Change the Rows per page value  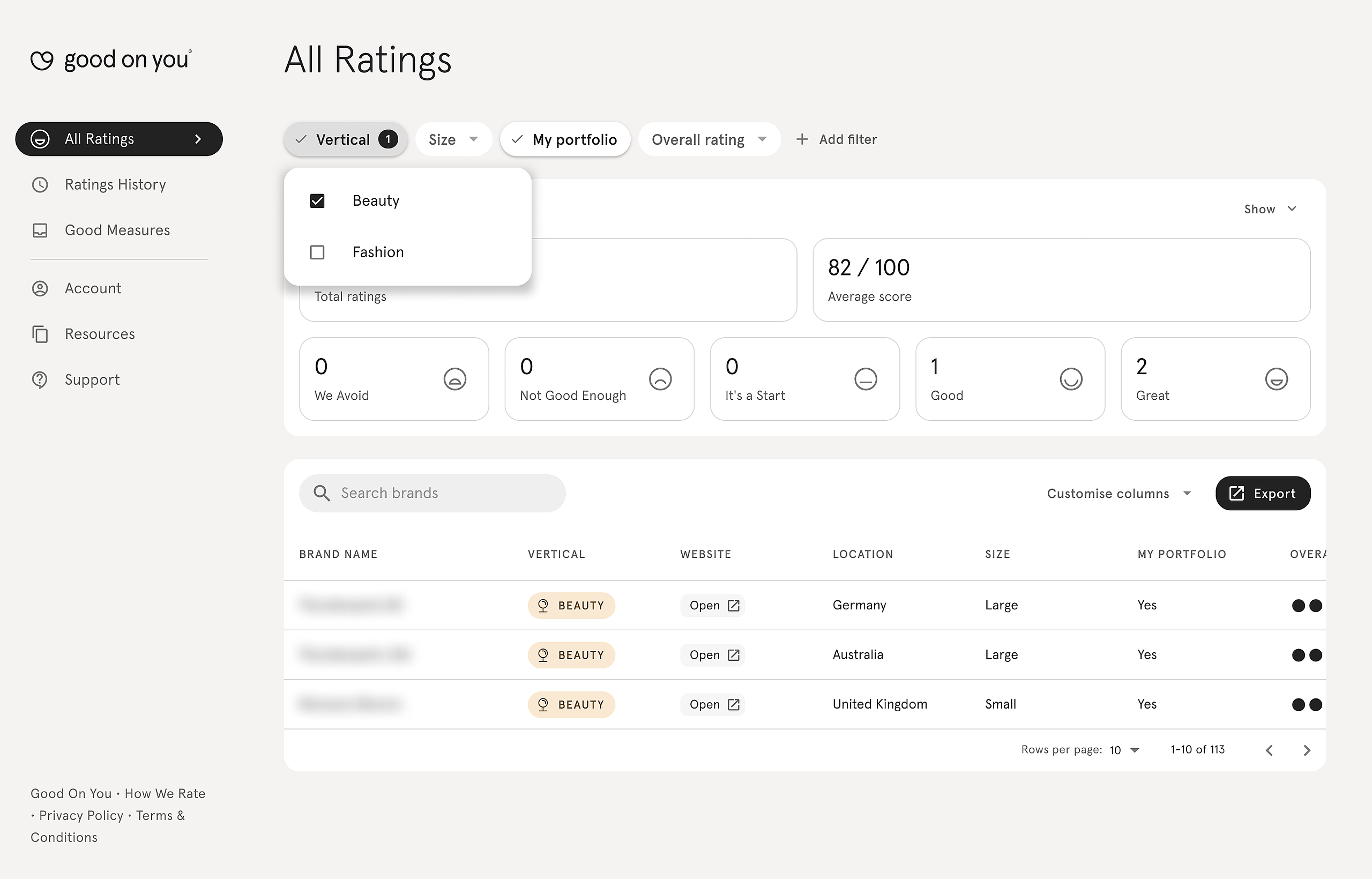1124,750
